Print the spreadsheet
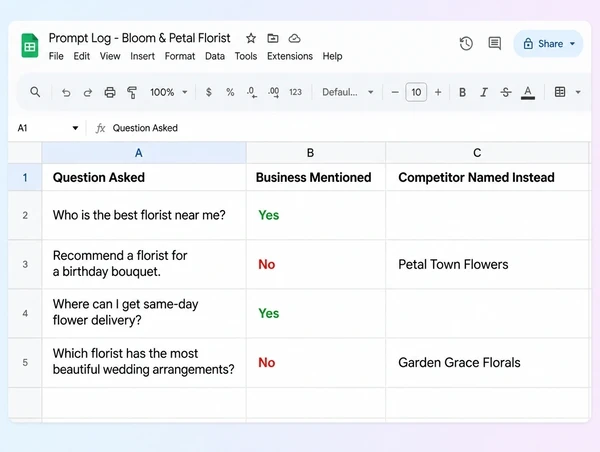The height and width of the screenshot is (452, 600). point(110,92)
